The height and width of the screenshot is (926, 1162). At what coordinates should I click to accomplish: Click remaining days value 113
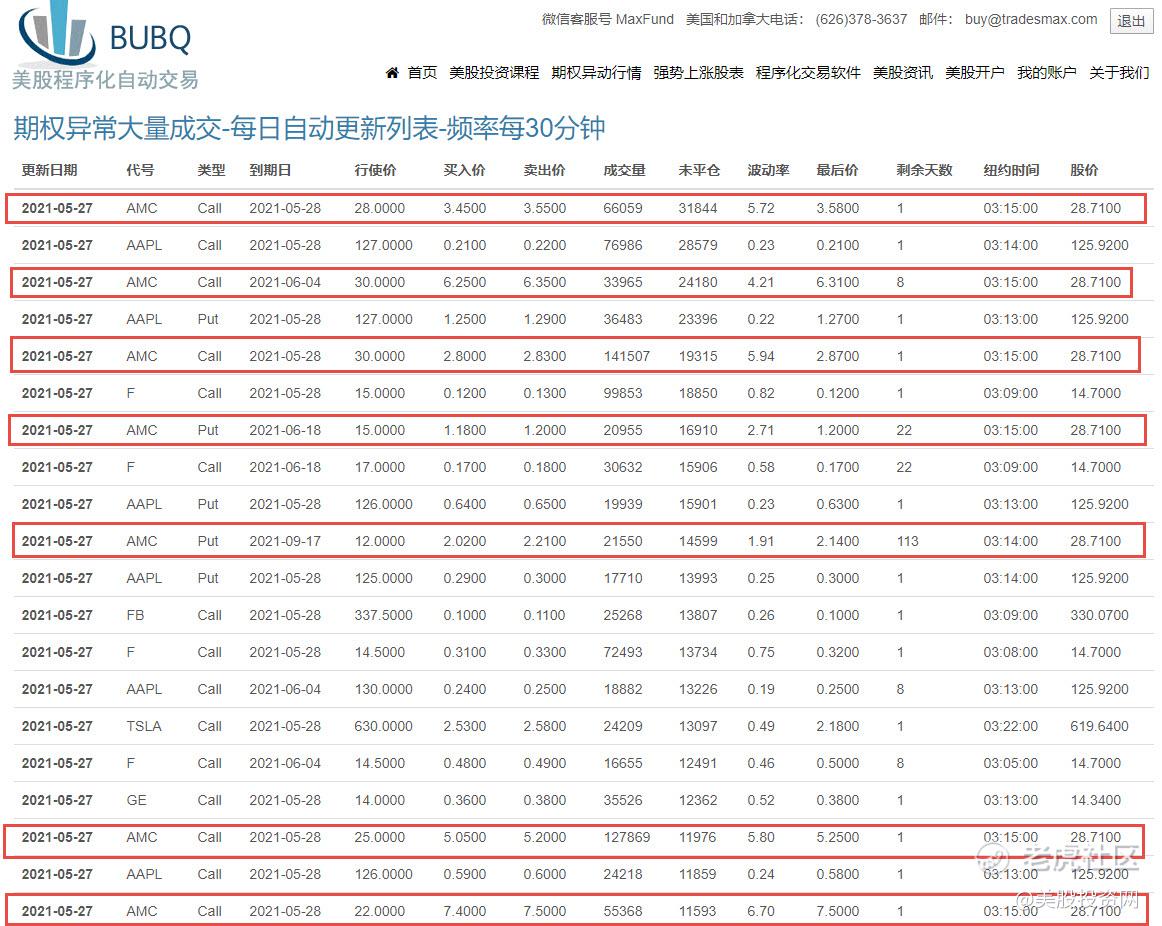click(x=907, y=542)
